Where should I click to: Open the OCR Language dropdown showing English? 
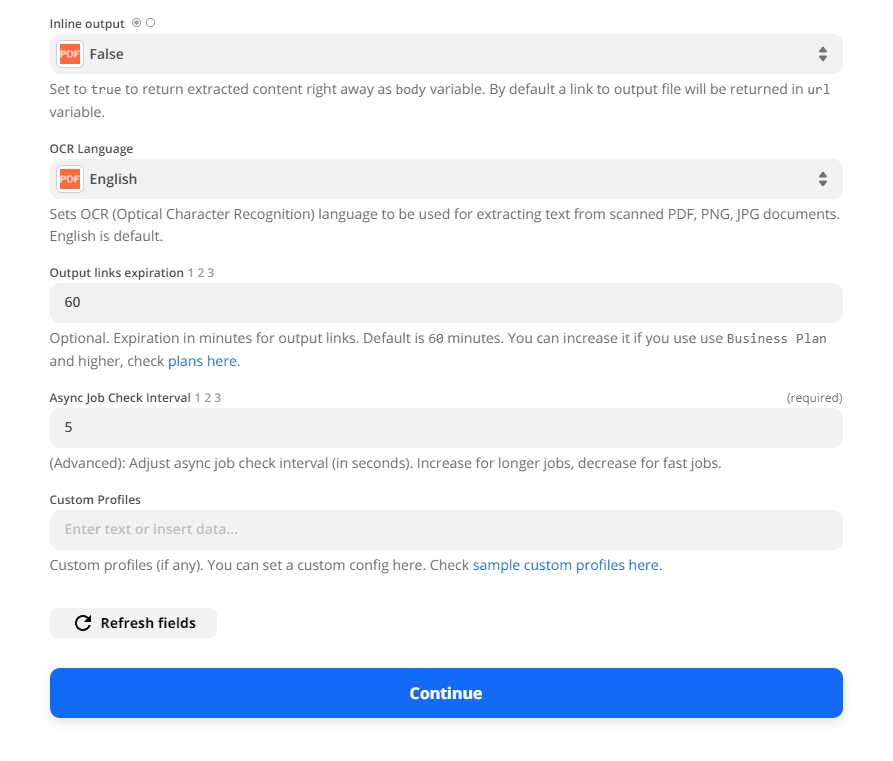tap(445, 178)
